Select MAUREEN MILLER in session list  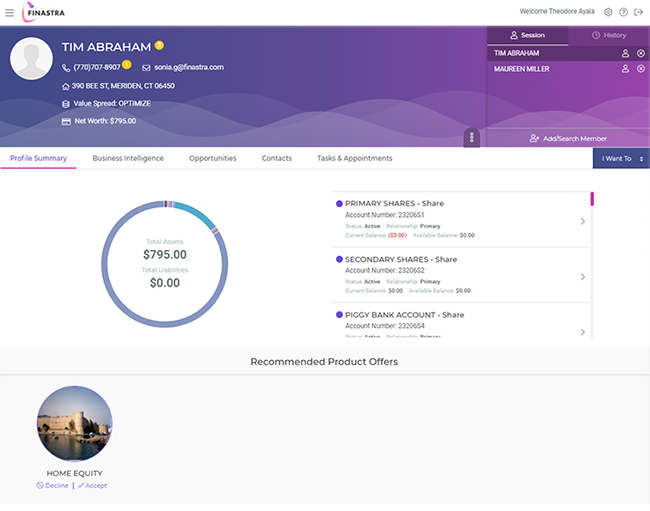point(521,69)
